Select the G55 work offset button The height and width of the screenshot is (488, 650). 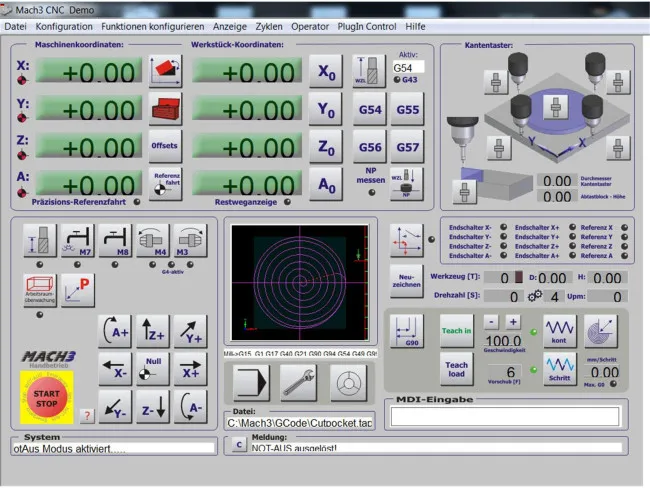(407, 109)
